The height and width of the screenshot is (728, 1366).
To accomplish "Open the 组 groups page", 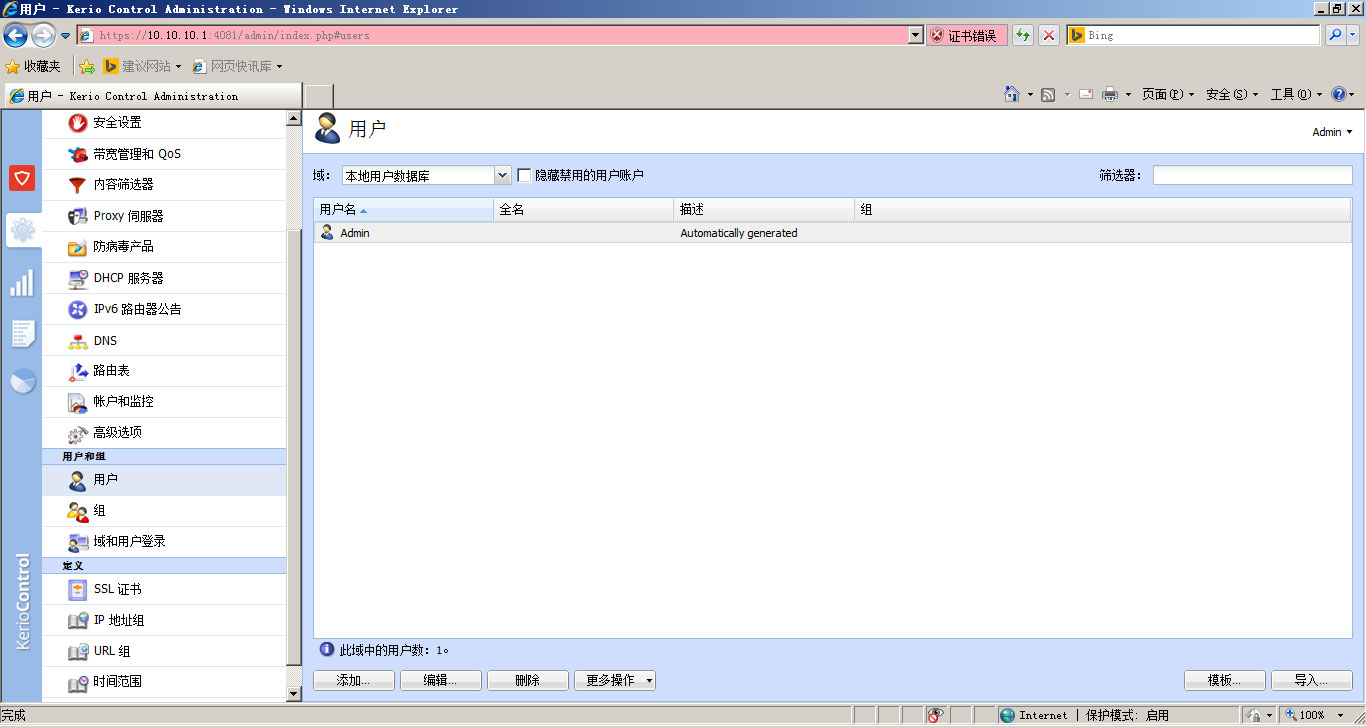I will pyautogui.click(x=164, y=511).
